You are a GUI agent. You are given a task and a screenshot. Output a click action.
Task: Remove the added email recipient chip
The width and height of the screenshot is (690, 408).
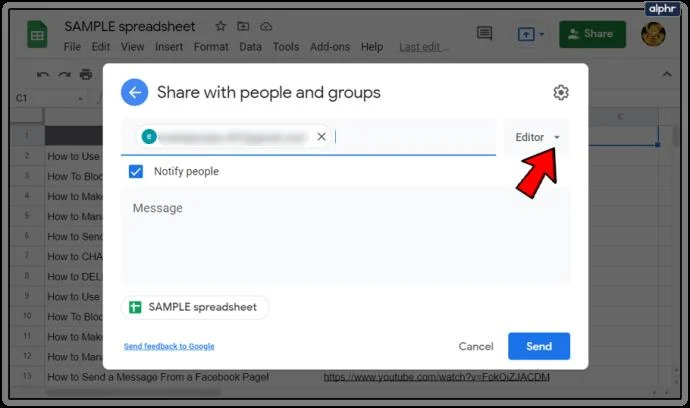[322, 137]
